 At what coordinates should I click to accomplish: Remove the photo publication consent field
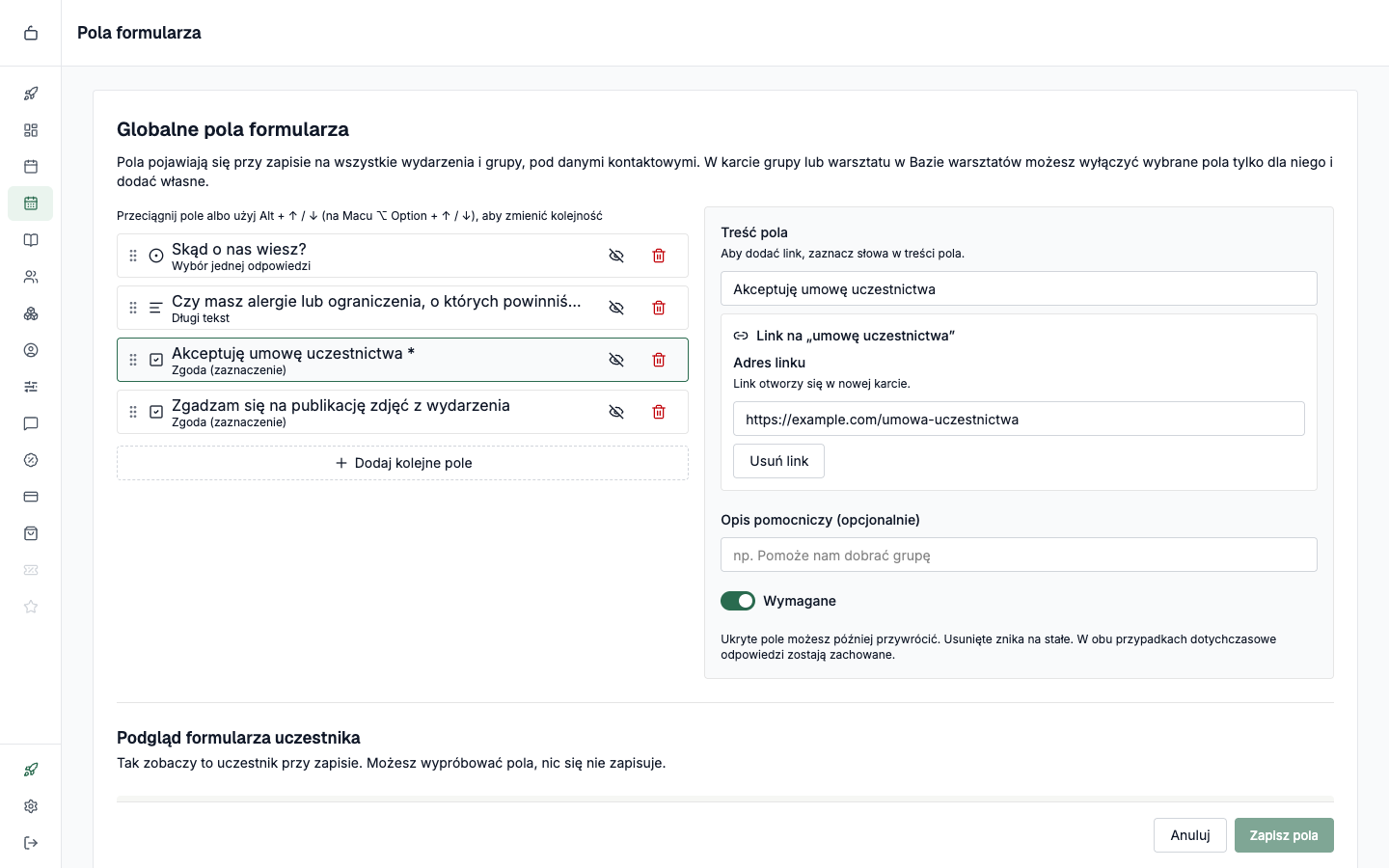coord(659,412)
